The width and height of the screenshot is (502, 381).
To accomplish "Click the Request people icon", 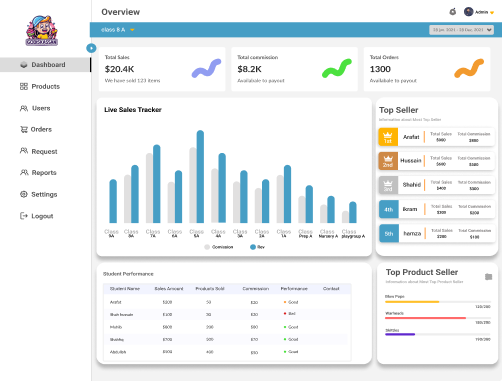I will (24, 151).
